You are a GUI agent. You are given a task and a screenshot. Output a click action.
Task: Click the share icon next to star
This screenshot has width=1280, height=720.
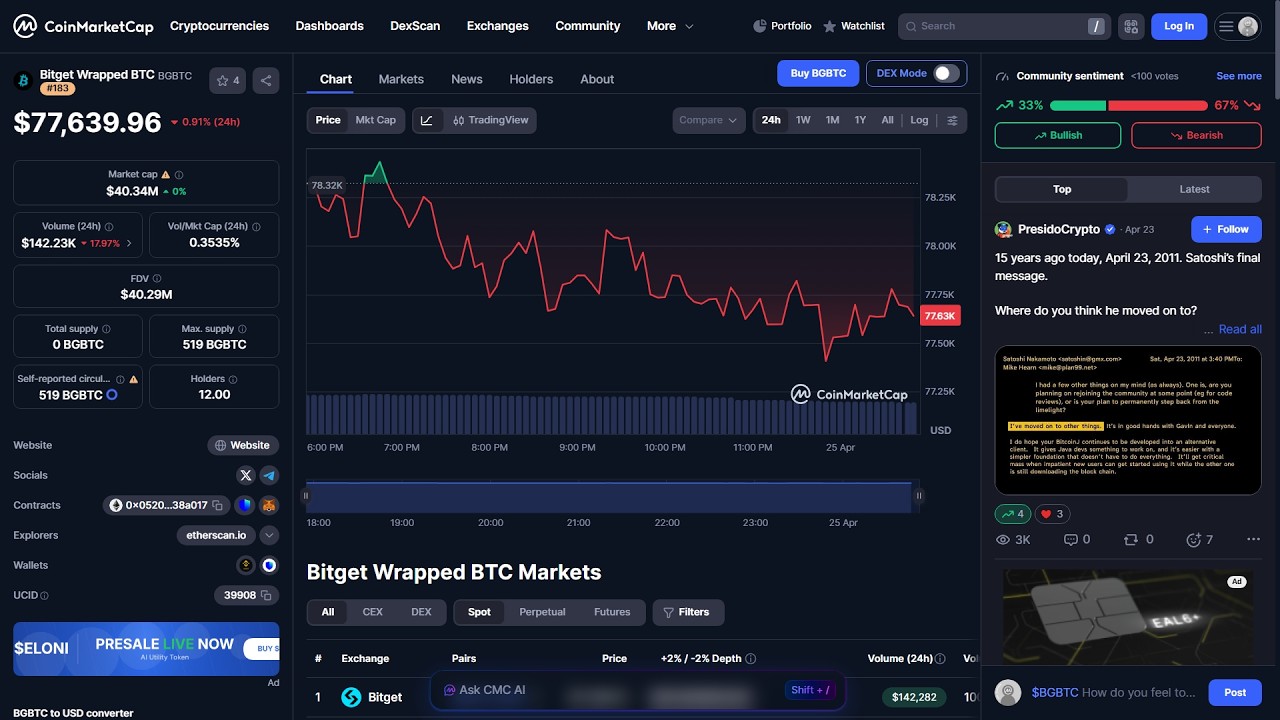(266, 81)
